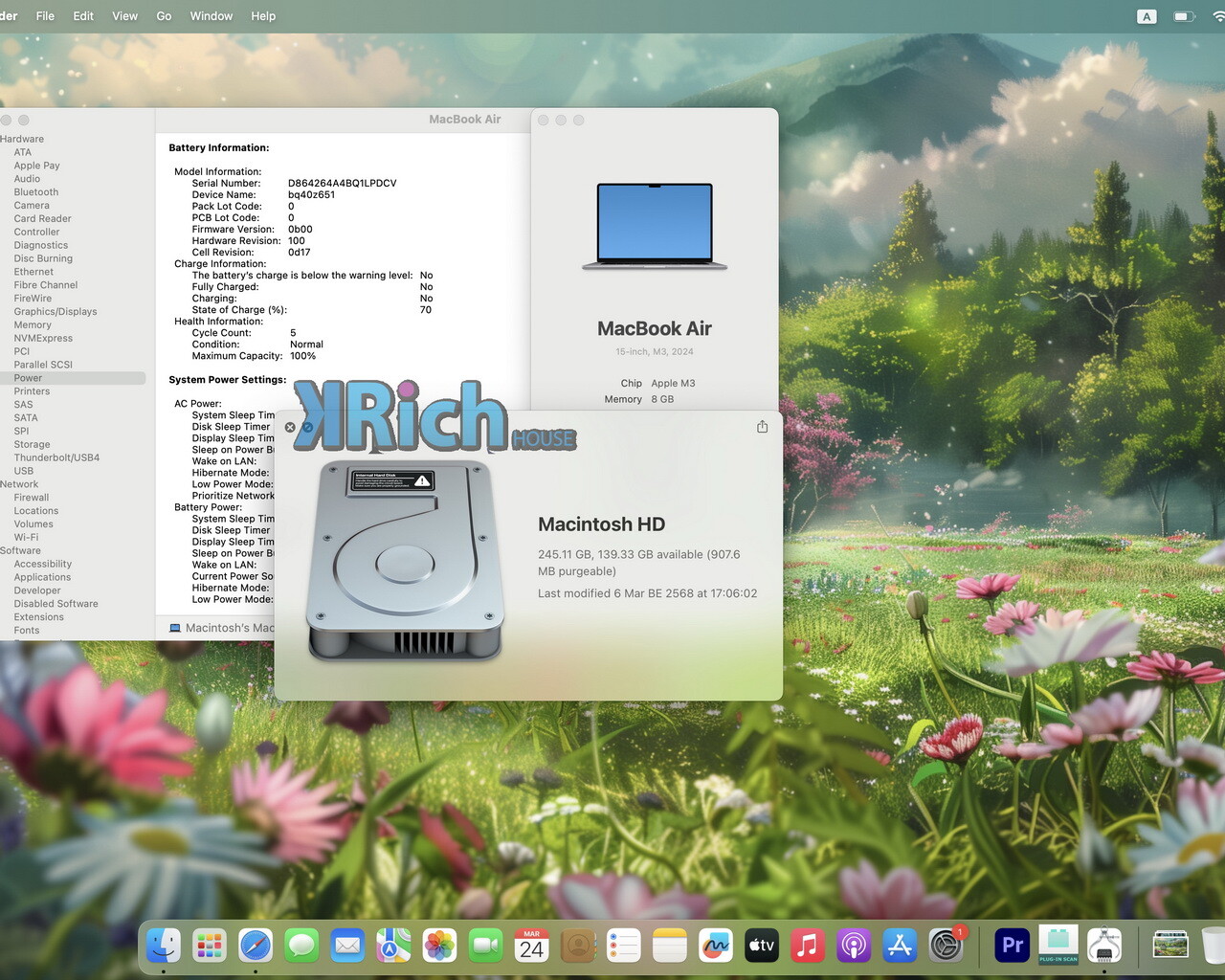
Task: Open the App Store in dock
Action: tap(900, 946)
